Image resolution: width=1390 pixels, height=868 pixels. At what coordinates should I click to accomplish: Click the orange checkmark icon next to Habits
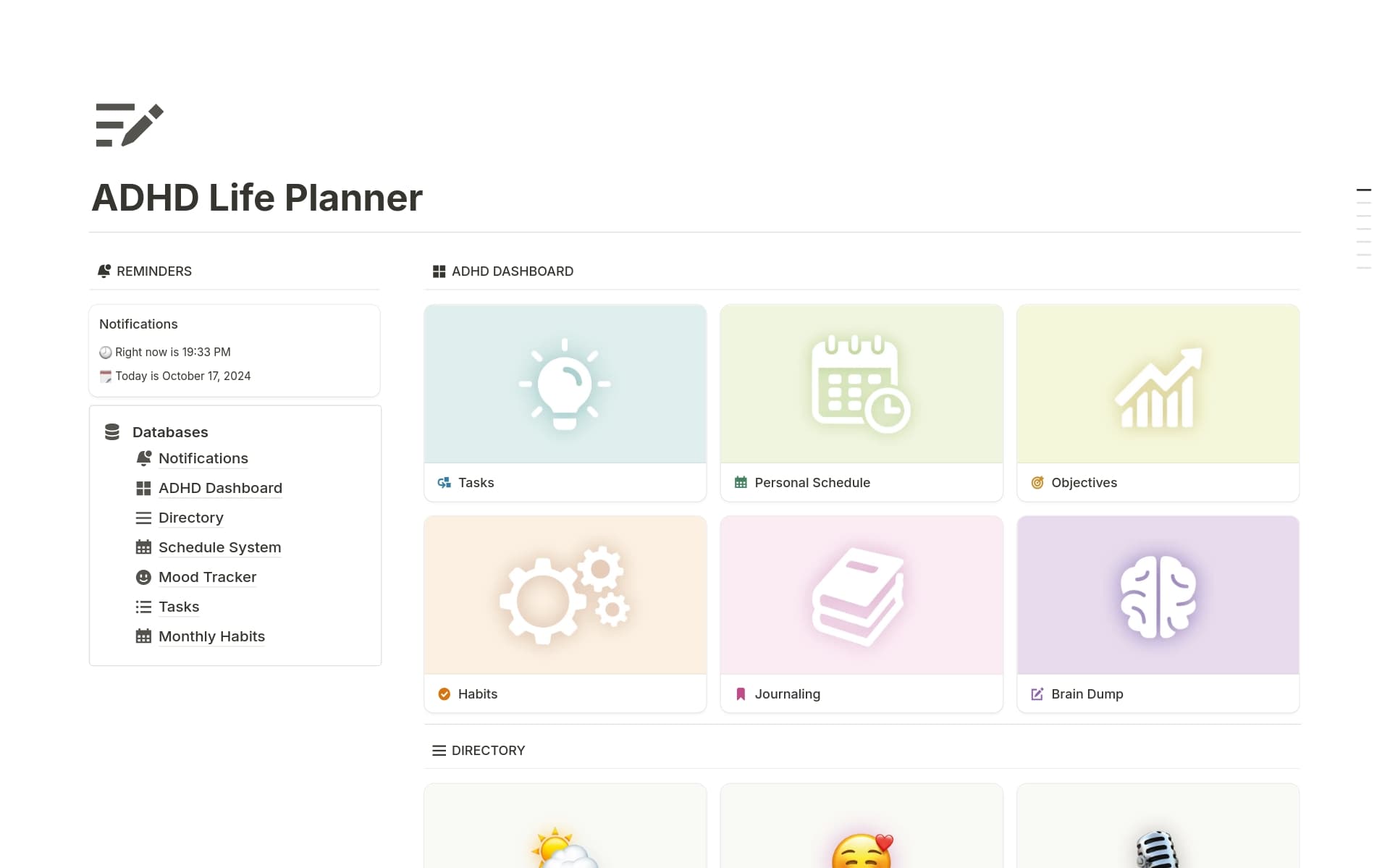444,694
